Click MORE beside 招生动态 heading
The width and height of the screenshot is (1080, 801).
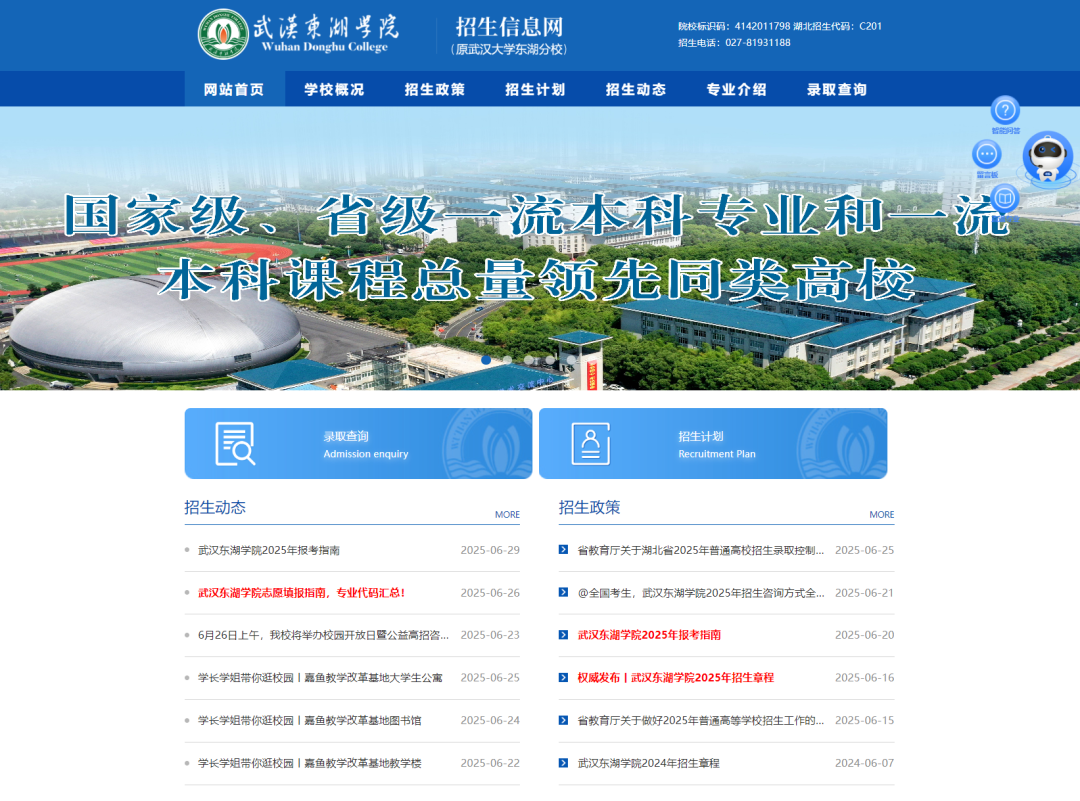point(507,514)
